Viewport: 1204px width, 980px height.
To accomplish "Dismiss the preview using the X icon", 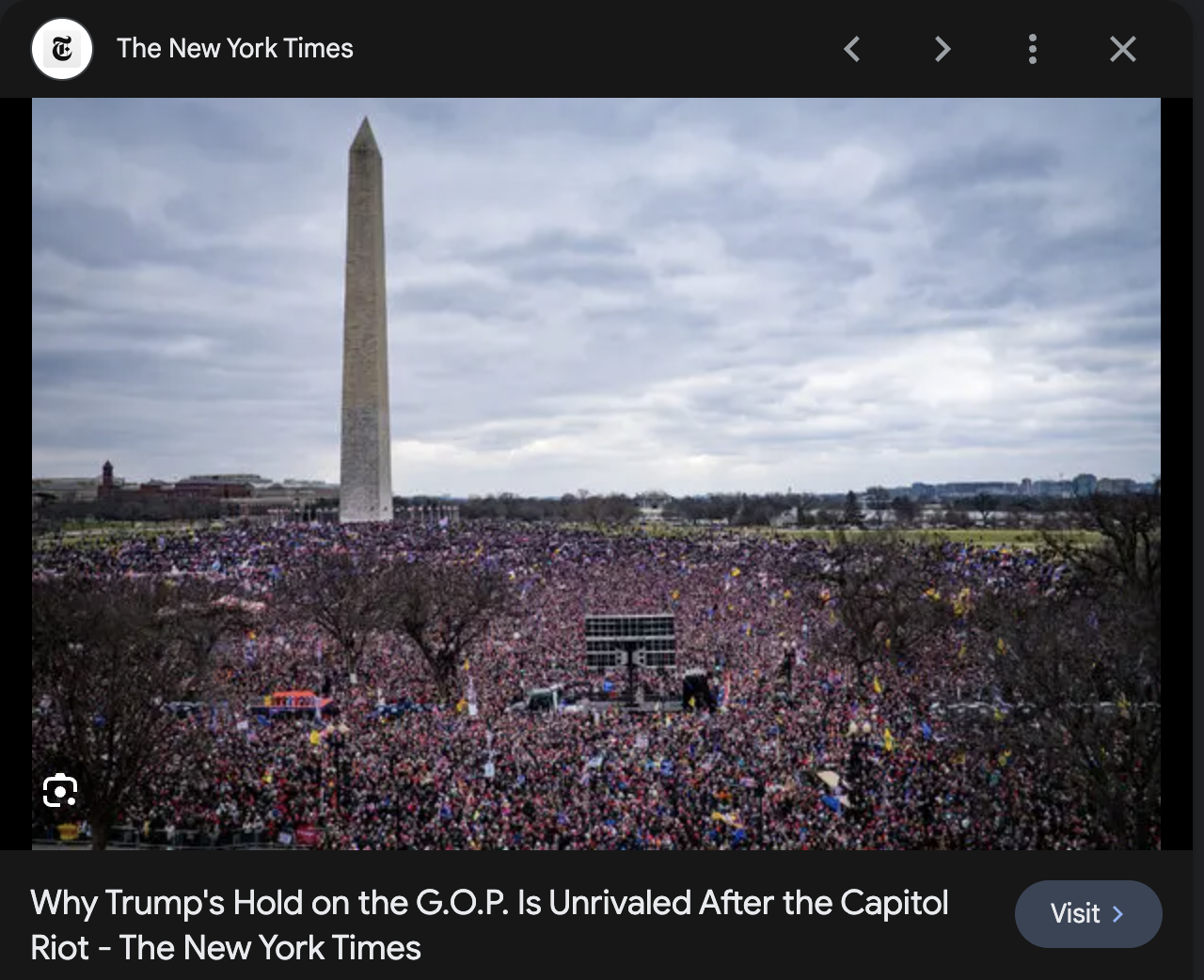I will [x=1123, y=49].
